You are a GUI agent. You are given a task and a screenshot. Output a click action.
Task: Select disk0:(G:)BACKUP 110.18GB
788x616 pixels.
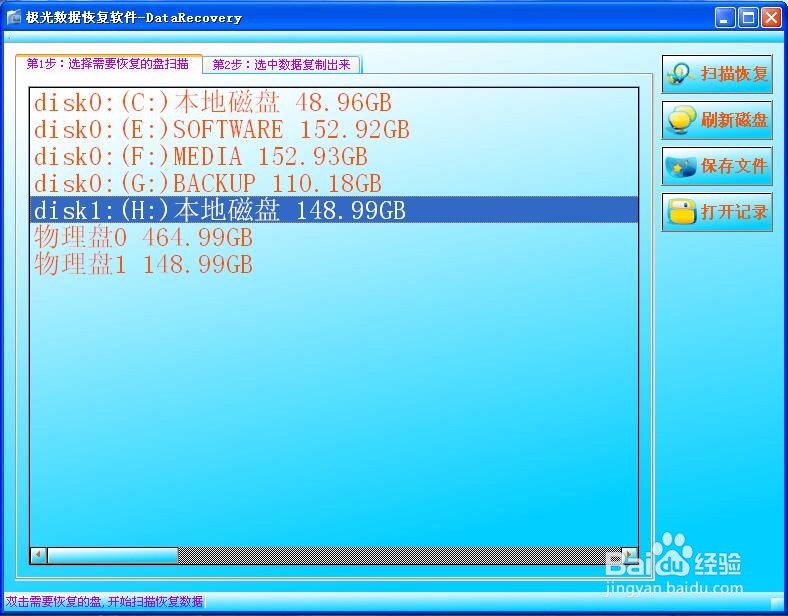334,183
